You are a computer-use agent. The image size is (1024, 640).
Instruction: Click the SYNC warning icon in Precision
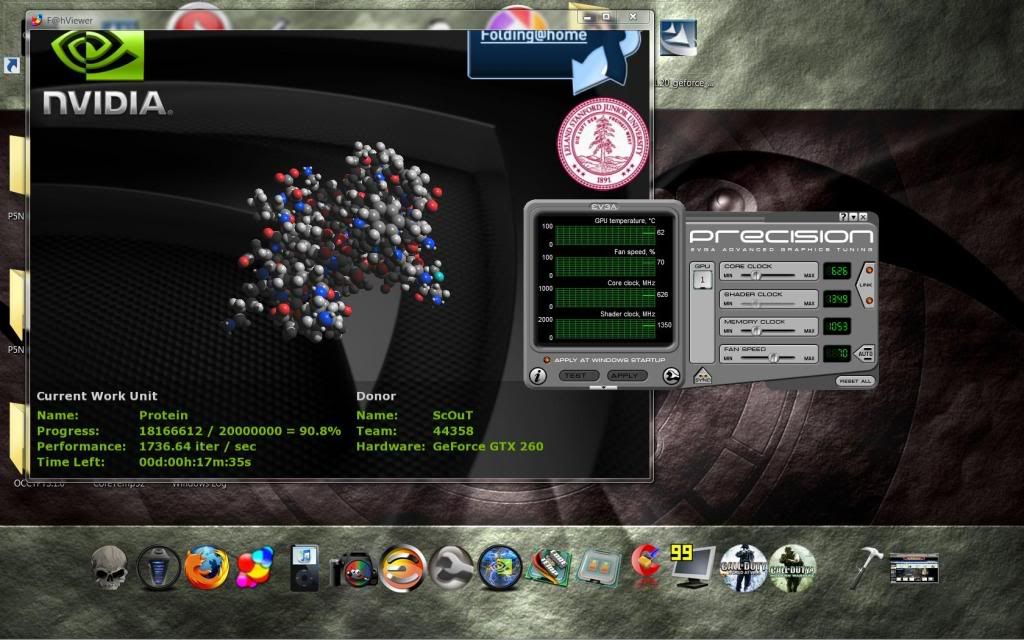702,377
